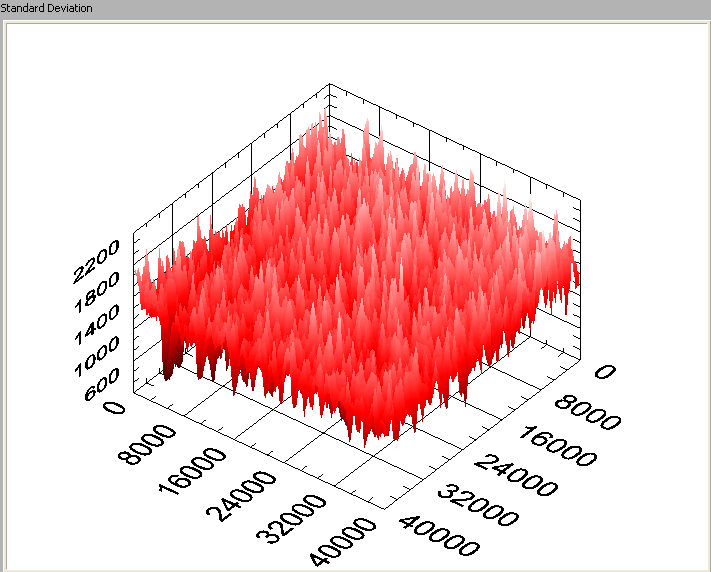Image resolution: width=711 pixels, height=572 pixels.
Task: Pick the 1000 vertical axis label
Action: (97, 356)
